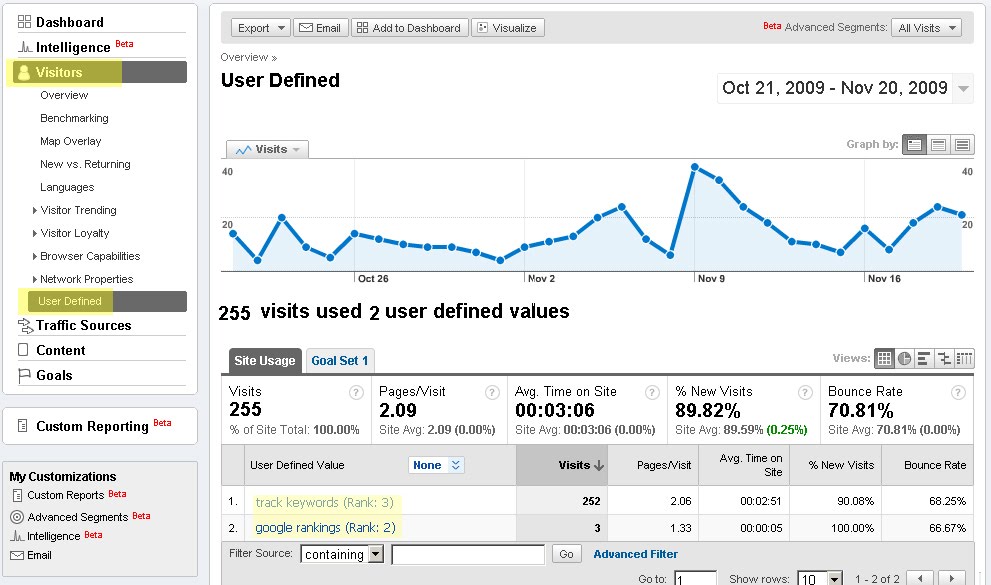The height and width of the screenshot is (585, 991).
Task: Click the question mark beside Bounce Rate
Action: pyautogui.click(x=956, y=391)
